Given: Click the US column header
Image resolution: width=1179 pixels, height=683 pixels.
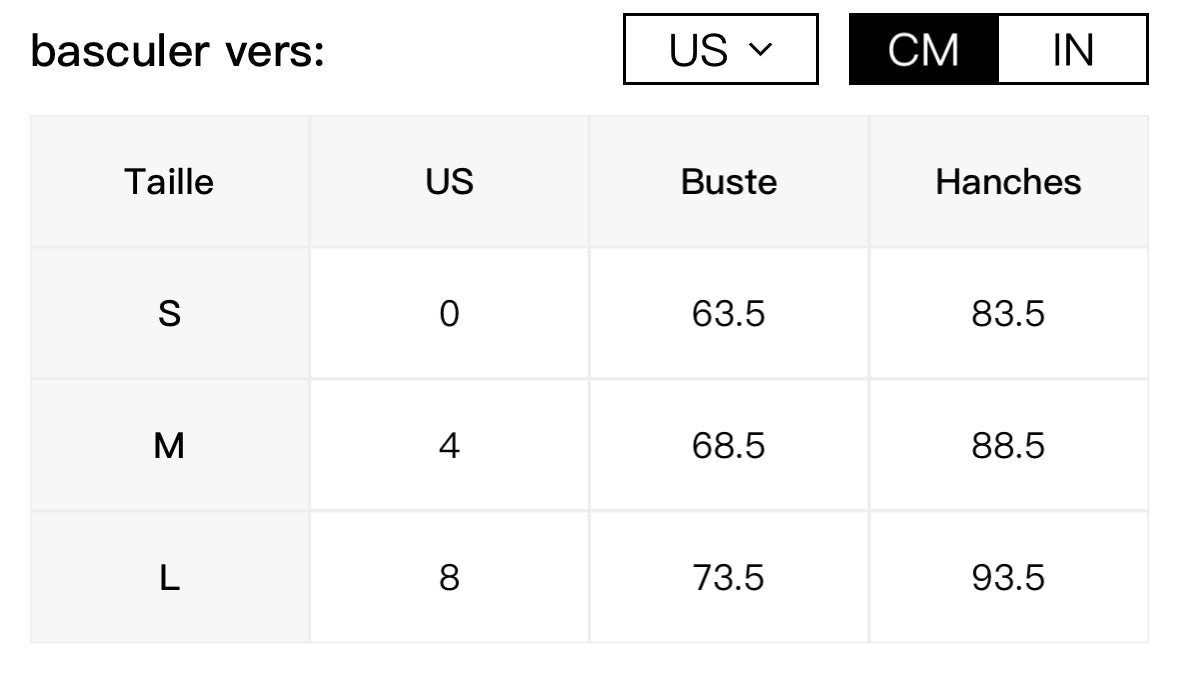Looking at the screenshot, I should [449, 181].
